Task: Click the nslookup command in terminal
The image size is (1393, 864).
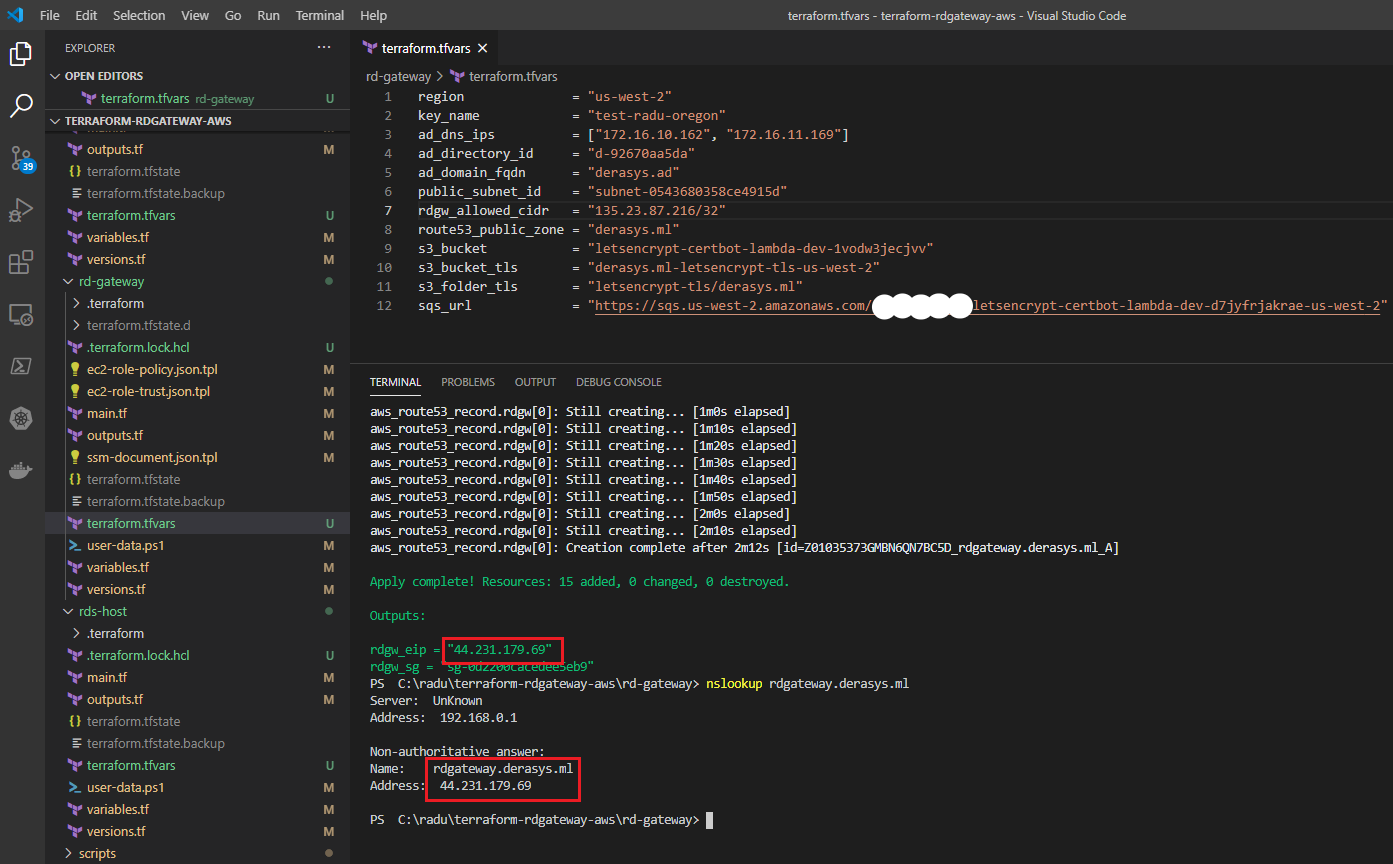Action: [x=734, y=684]
